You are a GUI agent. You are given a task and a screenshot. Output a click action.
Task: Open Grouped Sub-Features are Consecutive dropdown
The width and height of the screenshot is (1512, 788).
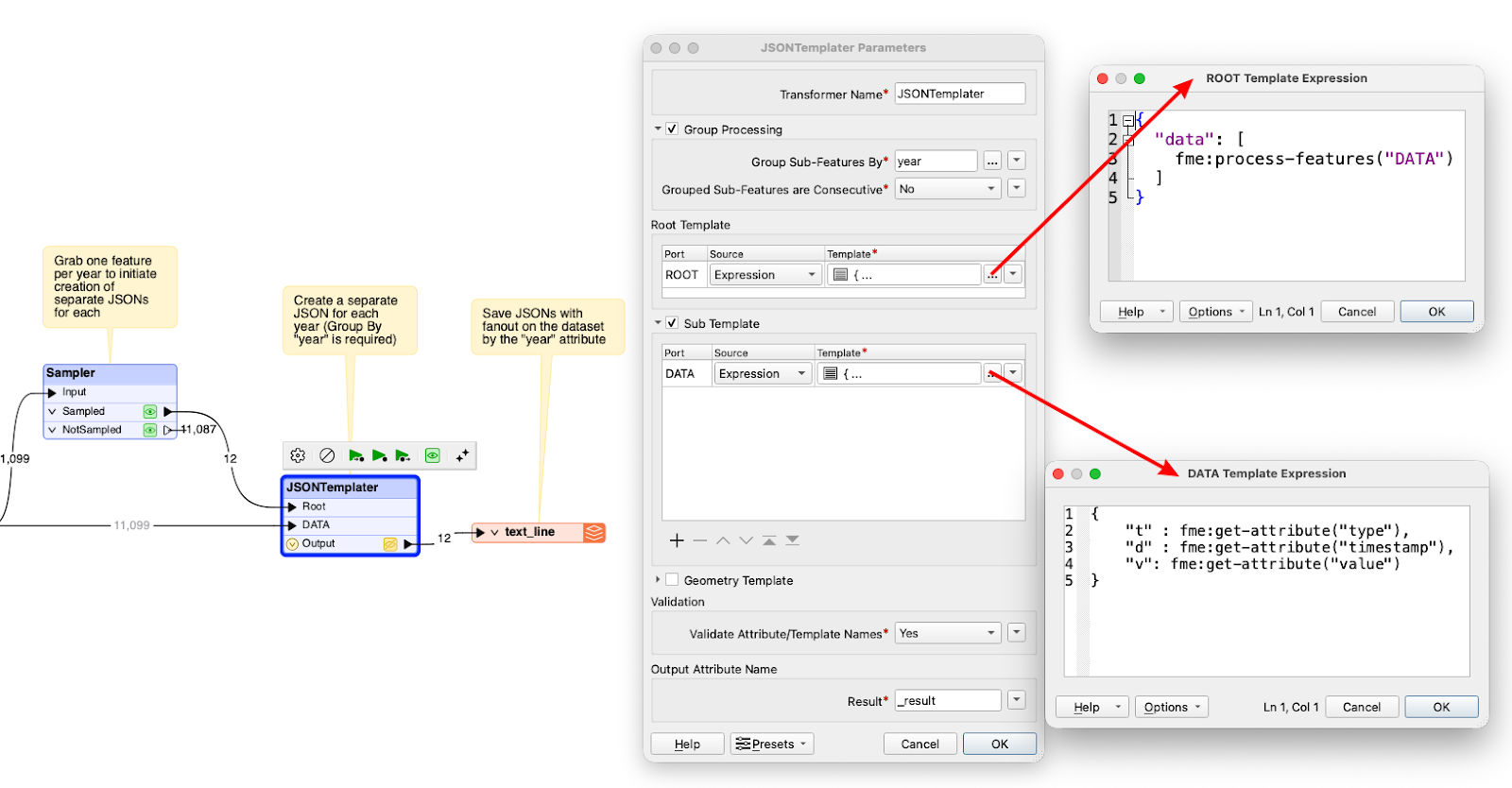pos(948,189)
